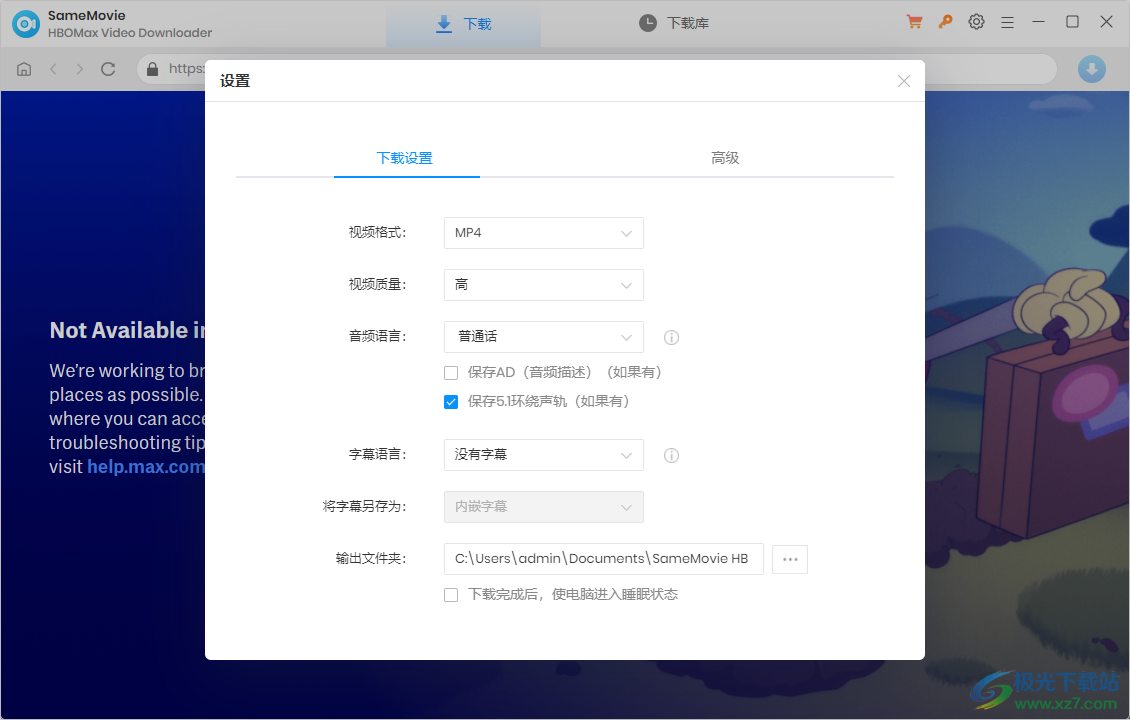Minimize the SameMovie window
This screenshot has height=720, width=1130.
pyautogui.click(x=1038, y=22)
